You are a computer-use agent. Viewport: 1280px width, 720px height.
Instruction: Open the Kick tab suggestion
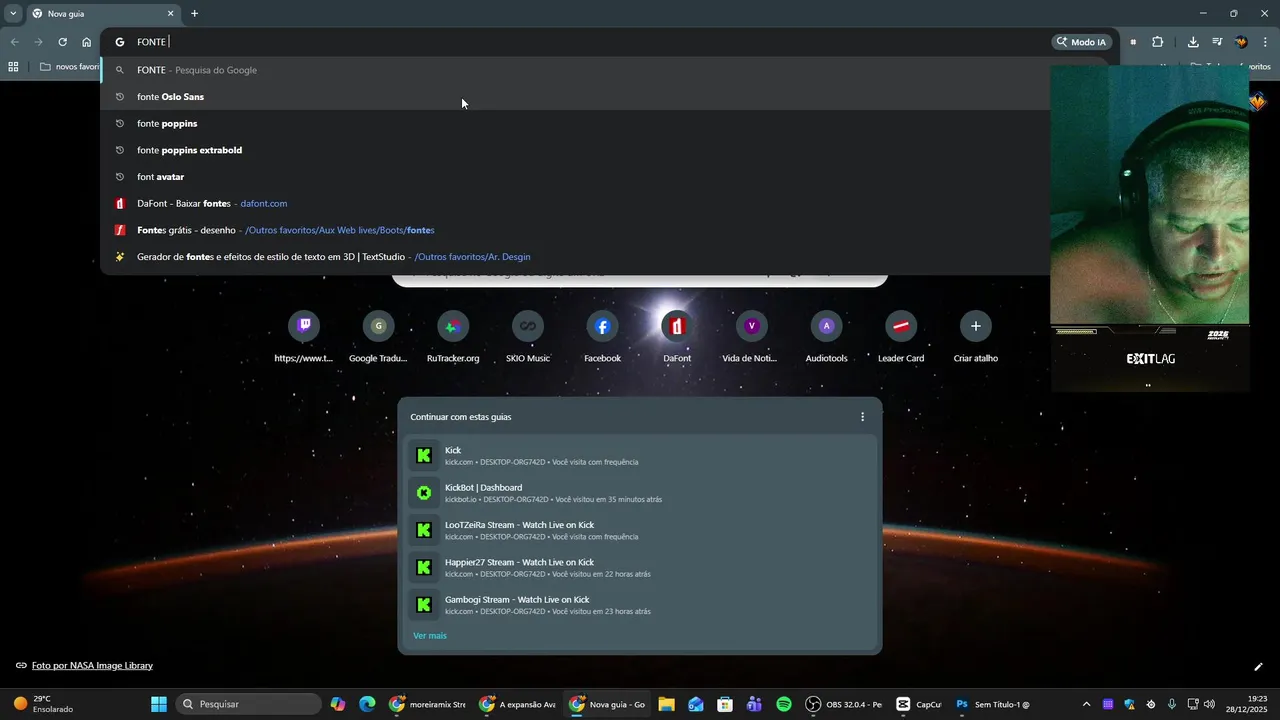(x=640, y=455)
